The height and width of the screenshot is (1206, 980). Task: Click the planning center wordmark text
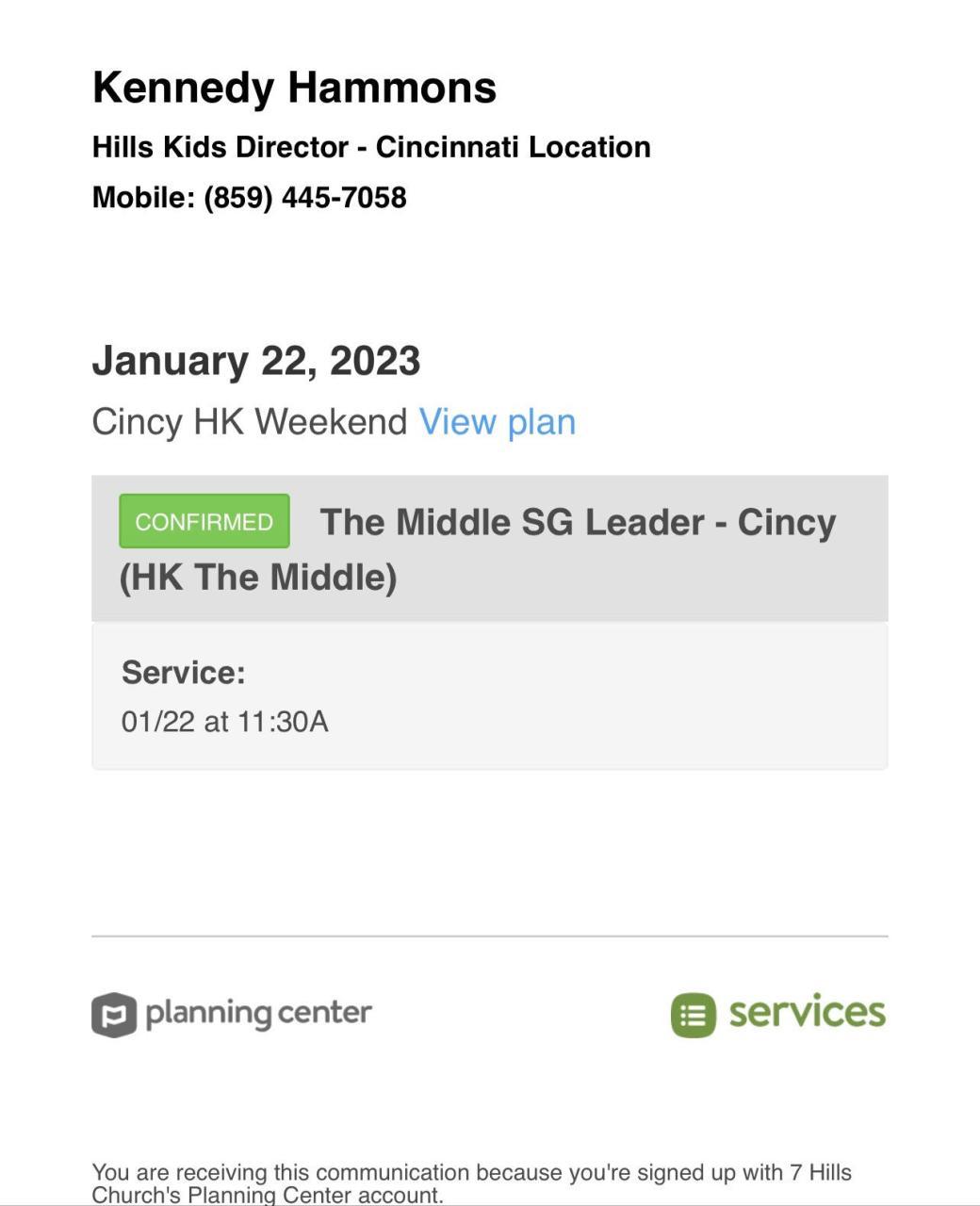tap(259, 1014)
